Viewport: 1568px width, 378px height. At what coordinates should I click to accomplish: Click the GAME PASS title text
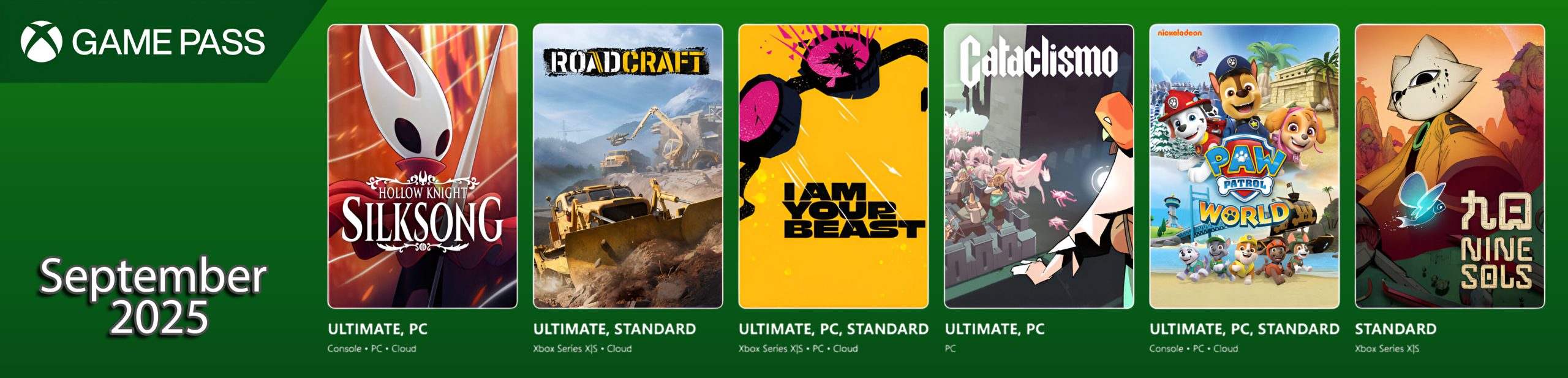tap(168, 42)
